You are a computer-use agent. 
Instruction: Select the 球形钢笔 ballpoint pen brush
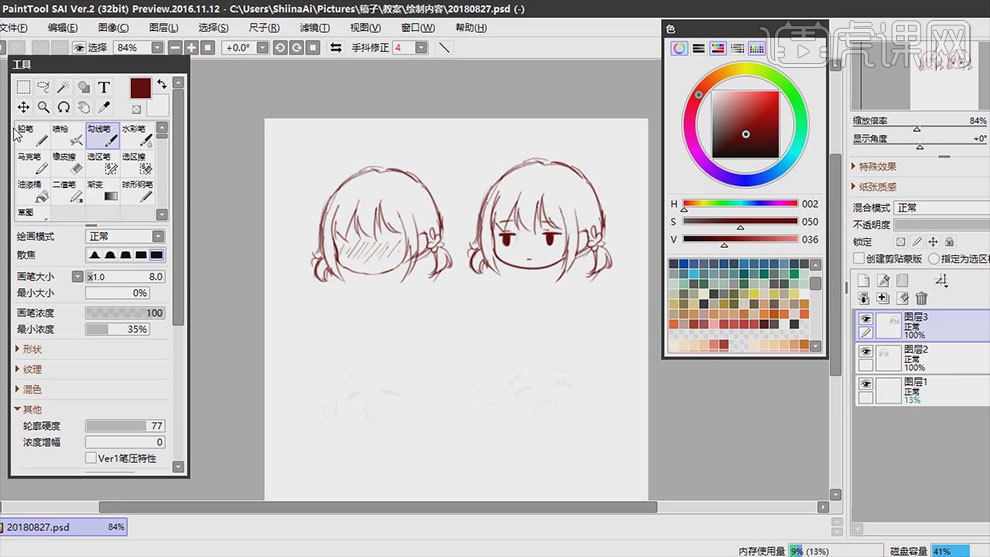pyautogui.click(x=137, y=191)
